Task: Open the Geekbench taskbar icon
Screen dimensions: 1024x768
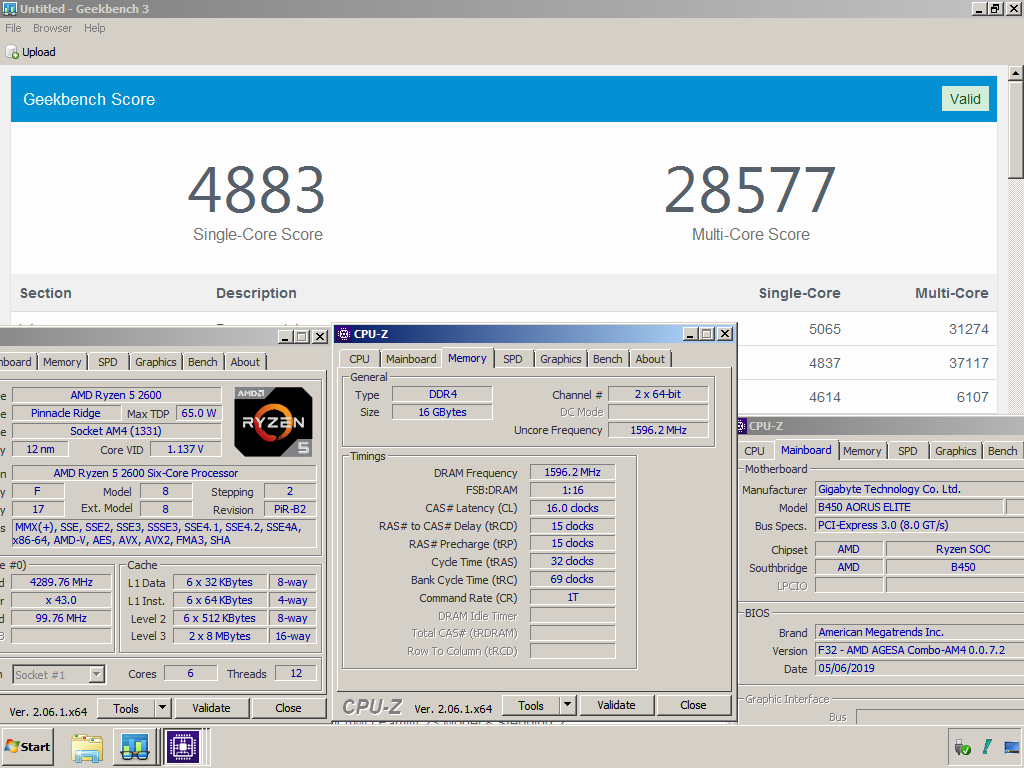Action: [135, 746]
